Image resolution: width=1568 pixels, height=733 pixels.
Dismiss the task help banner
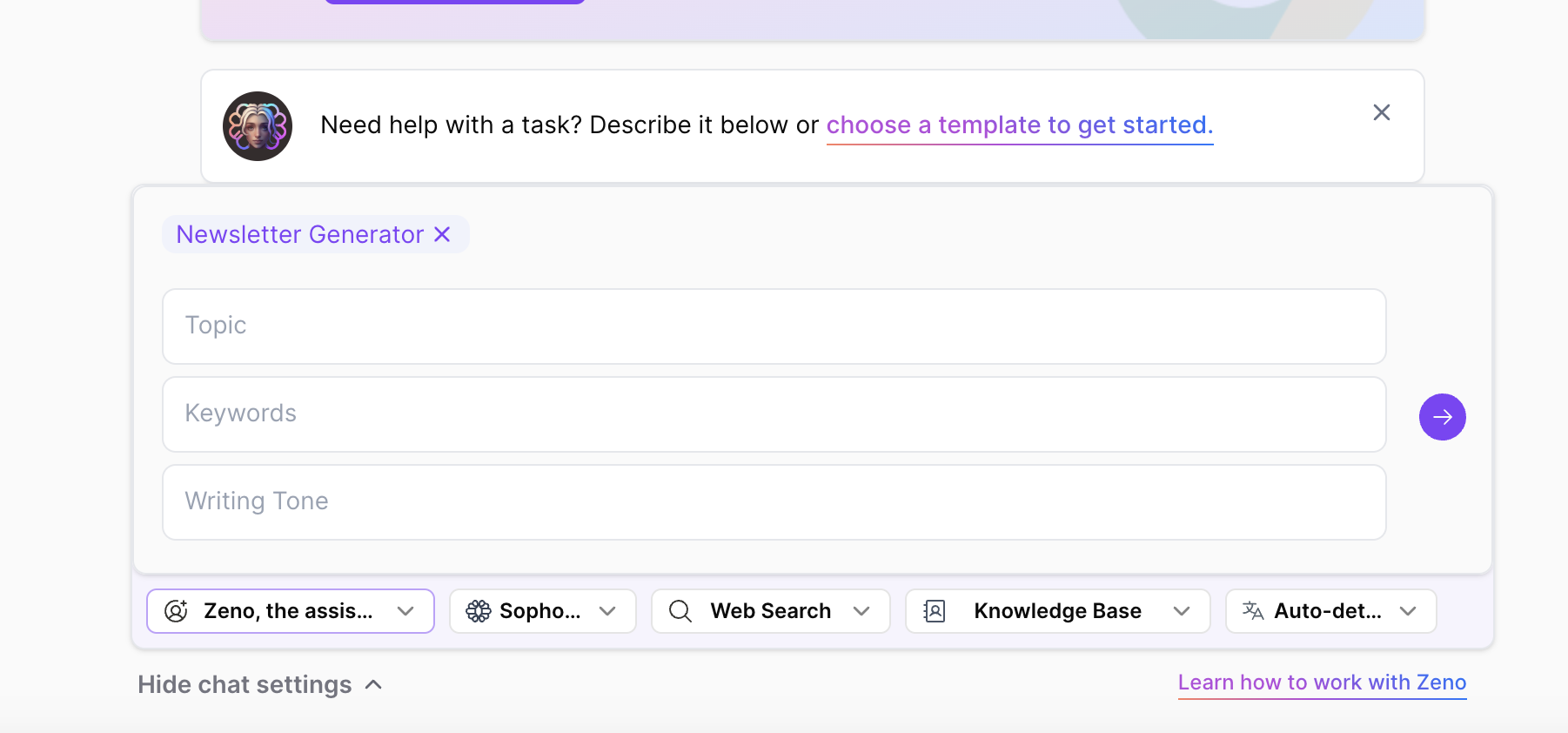(1382, 112)
